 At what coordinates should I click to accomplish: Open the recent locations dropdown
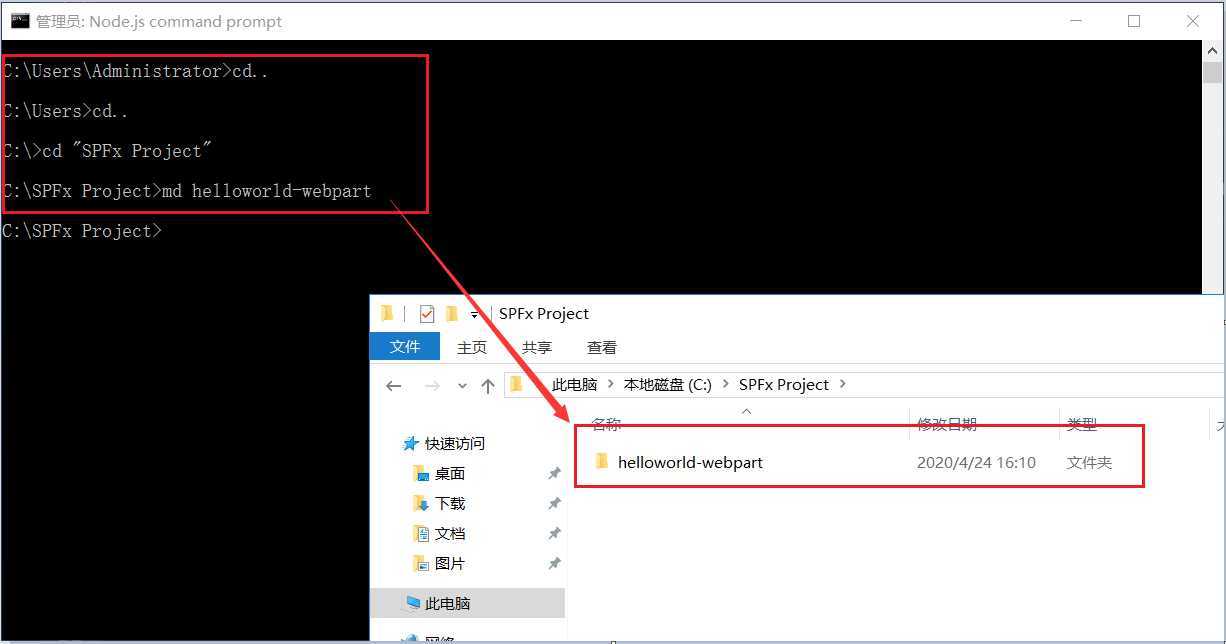pyautogui.click(x=462, y=385)
